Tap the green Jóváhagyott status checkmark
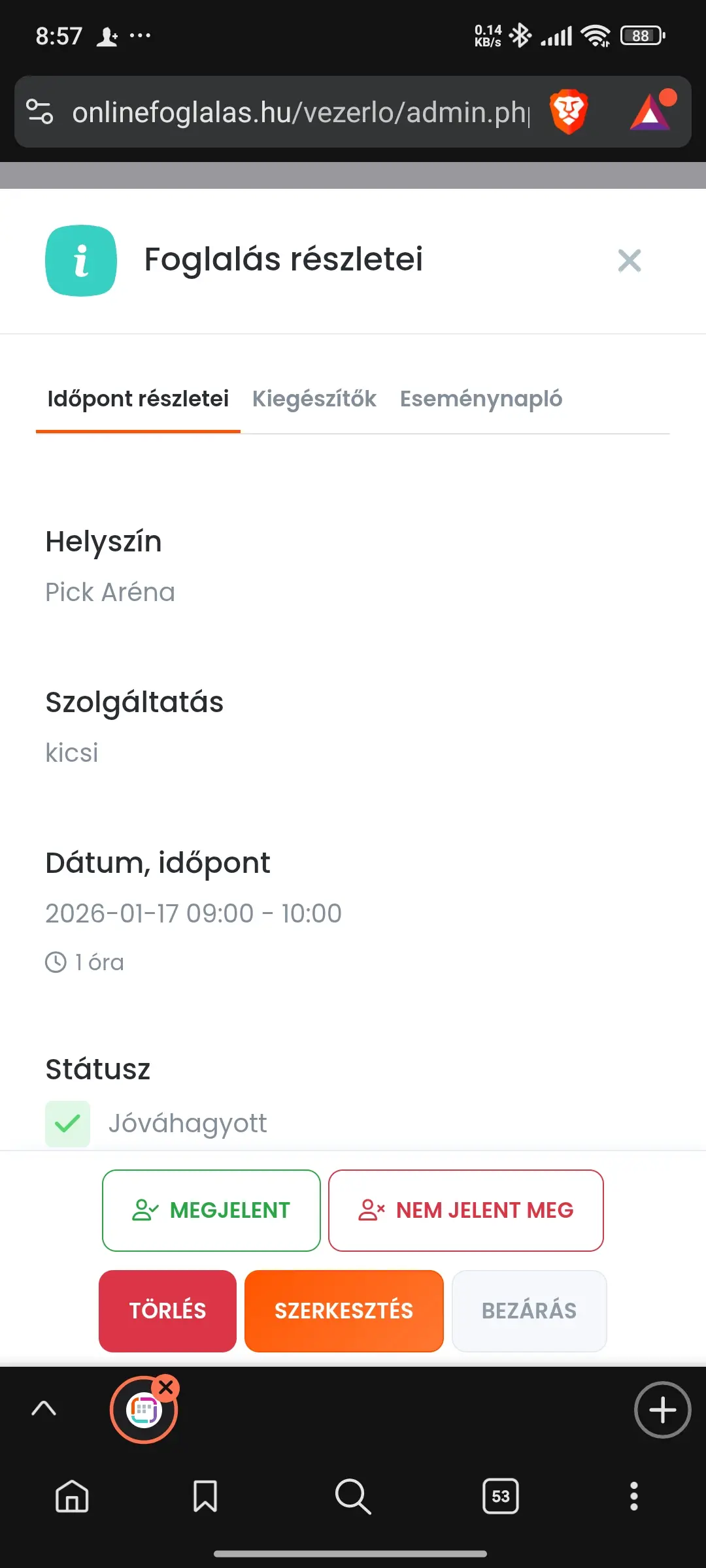Image resolution: width=706 pixels, height=1568 pixels. pos(67,1124)
